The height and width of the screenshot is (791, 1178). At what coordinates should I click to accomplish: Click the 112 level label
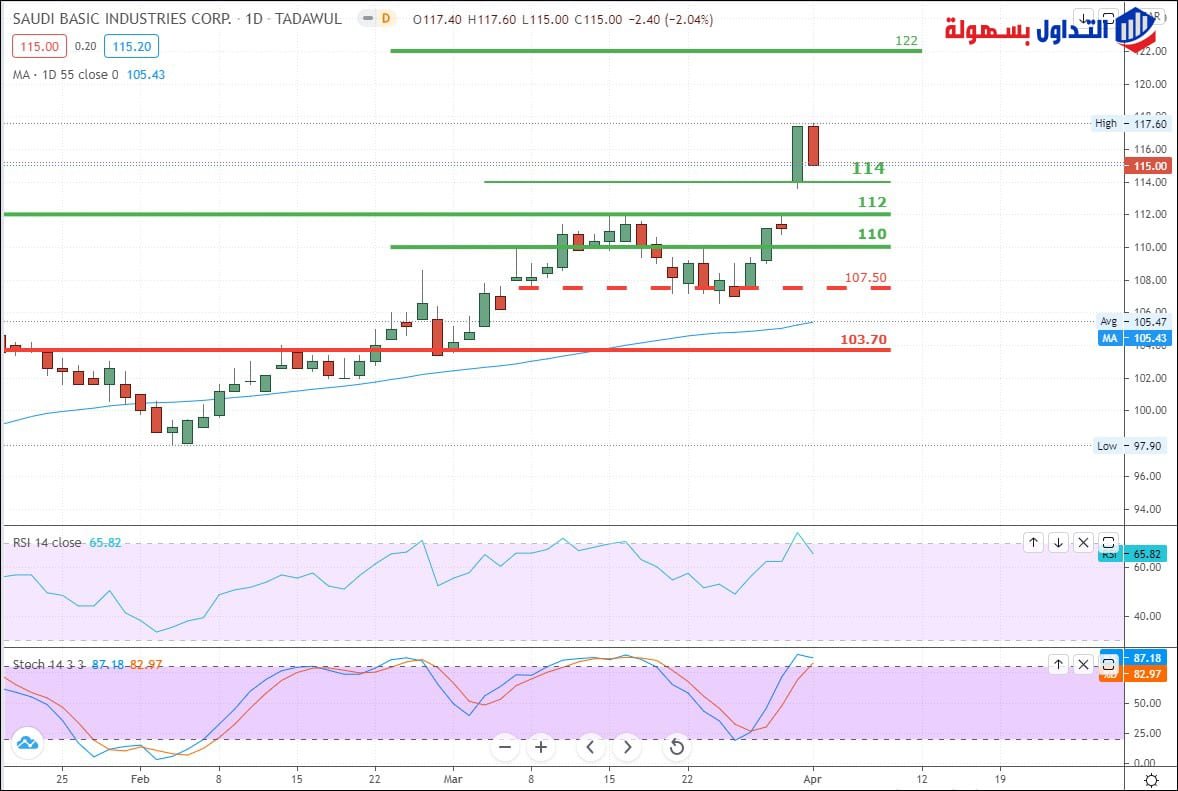872,202
